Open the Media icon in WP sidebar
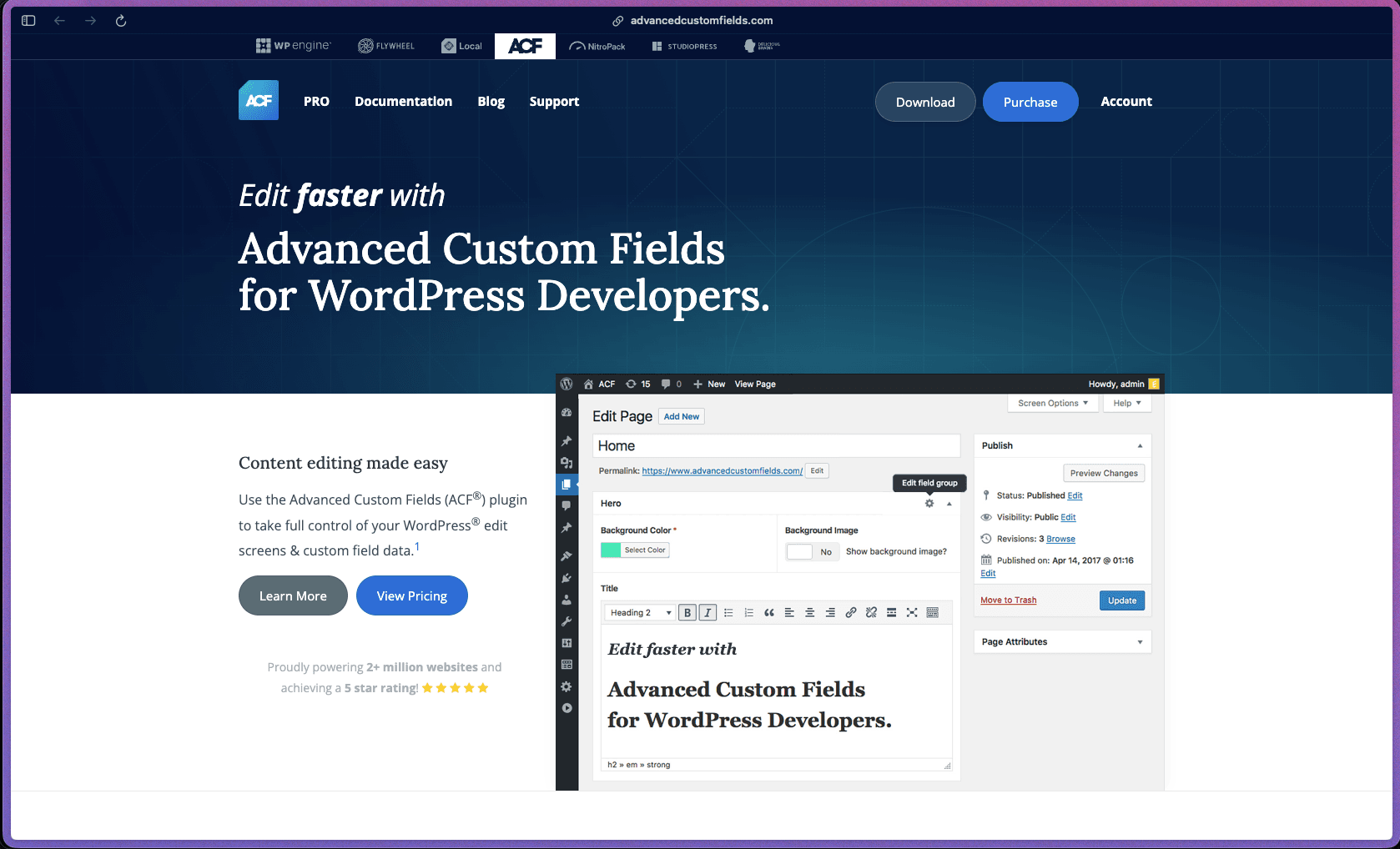The image size is (1400, 849). click(x=567, y=463)
